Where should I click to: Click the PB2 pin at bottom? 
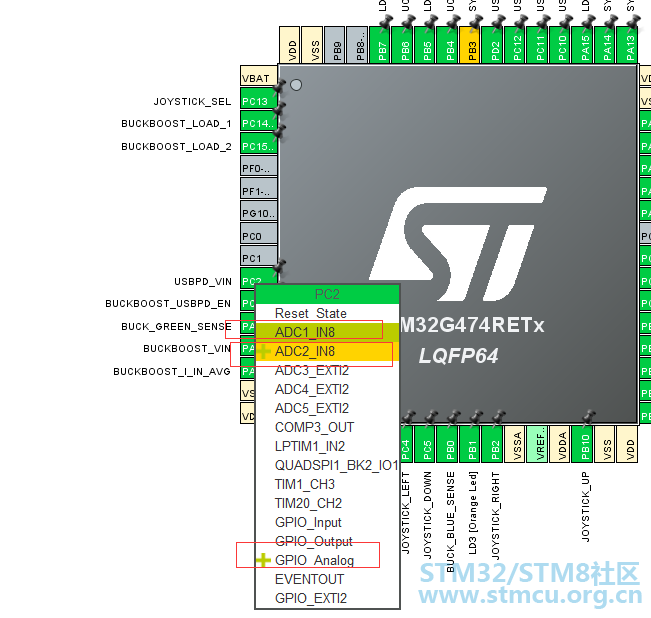click(492, 444)
